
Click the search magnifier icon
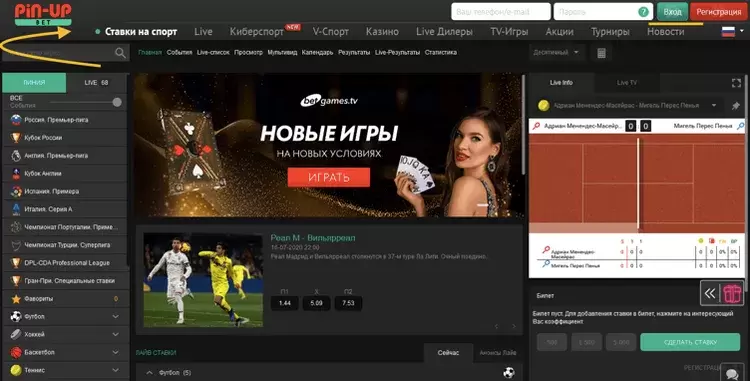[121, 53]
